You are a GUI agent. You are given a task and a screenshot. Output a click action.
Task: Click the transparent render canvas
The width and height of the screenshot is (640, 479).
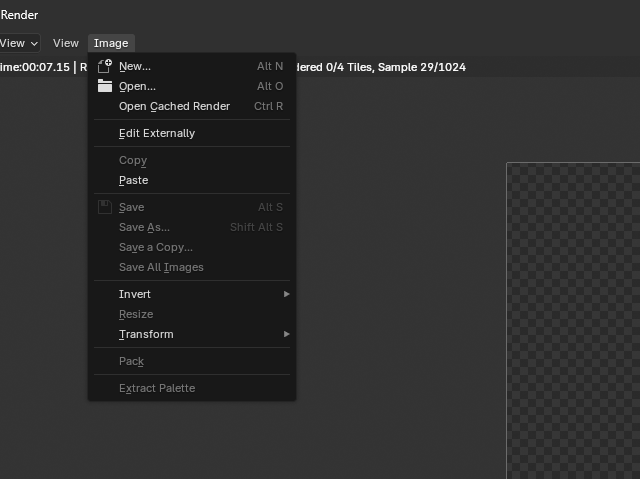click(573, 321)
